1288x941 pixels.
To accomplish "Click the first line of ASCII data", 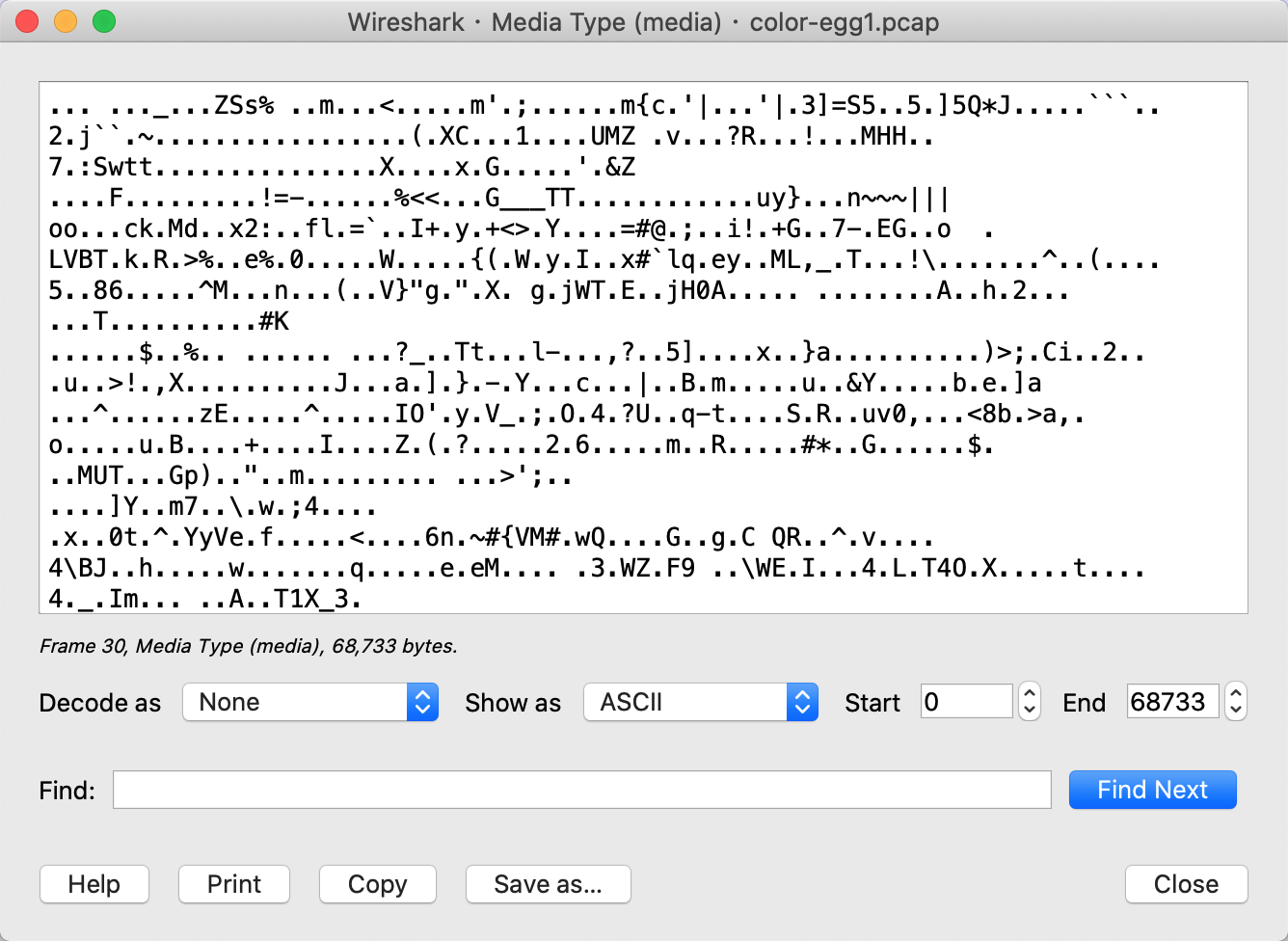I will click(x=604, y=106).
